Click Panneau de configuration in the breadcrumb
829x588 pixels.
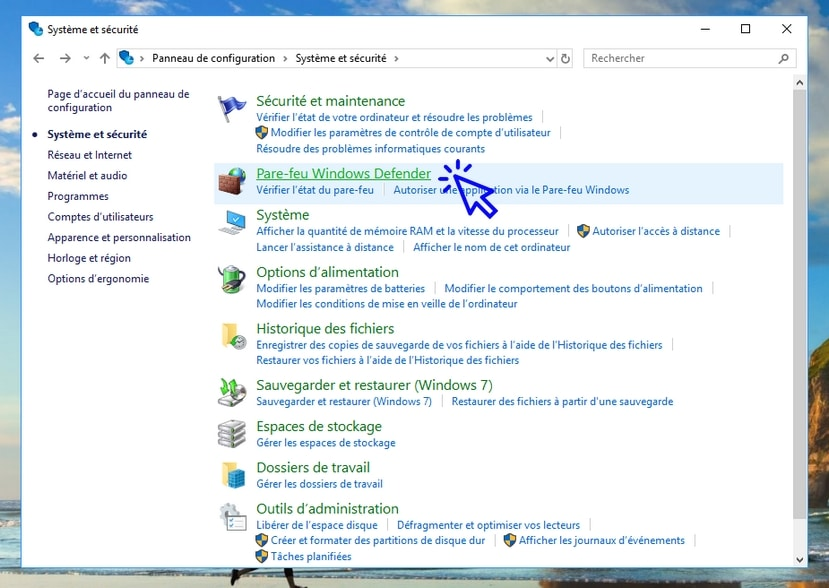click(x=214, y=58)
